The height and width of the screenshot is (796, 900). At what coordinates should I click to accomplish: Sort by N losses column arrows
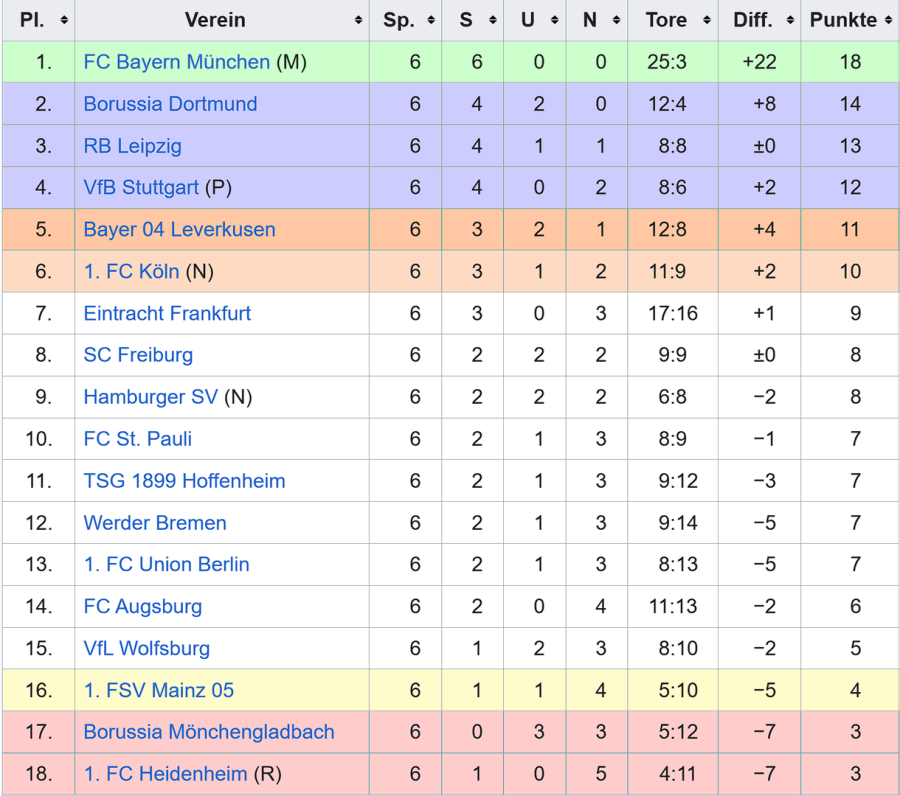pyautogui.click(x=618, y=20)
